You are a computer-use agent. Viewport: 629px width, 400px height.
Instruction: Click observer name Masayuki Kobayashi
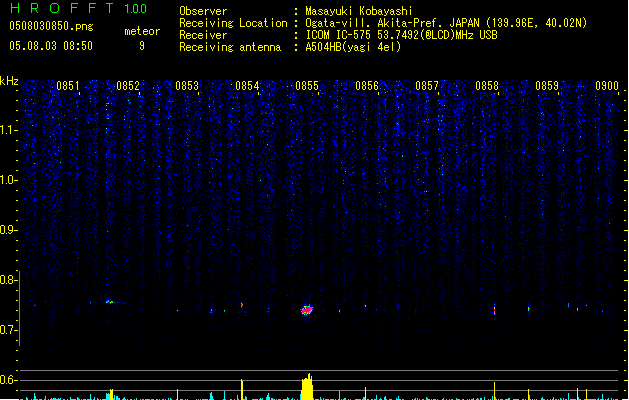pos(359,11)
